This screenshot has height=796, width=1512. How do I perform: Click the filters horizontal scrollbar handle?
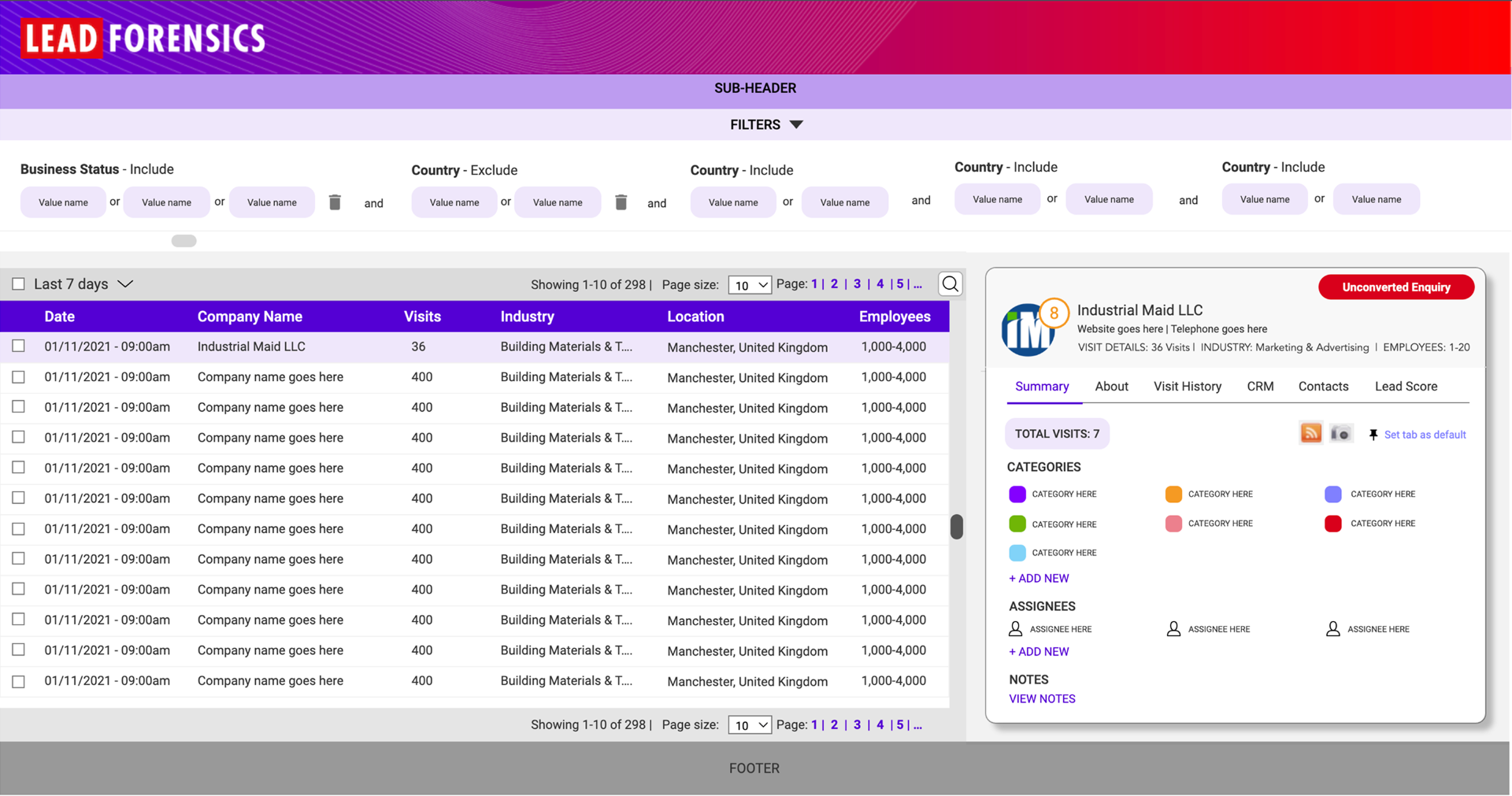[183, 241]
